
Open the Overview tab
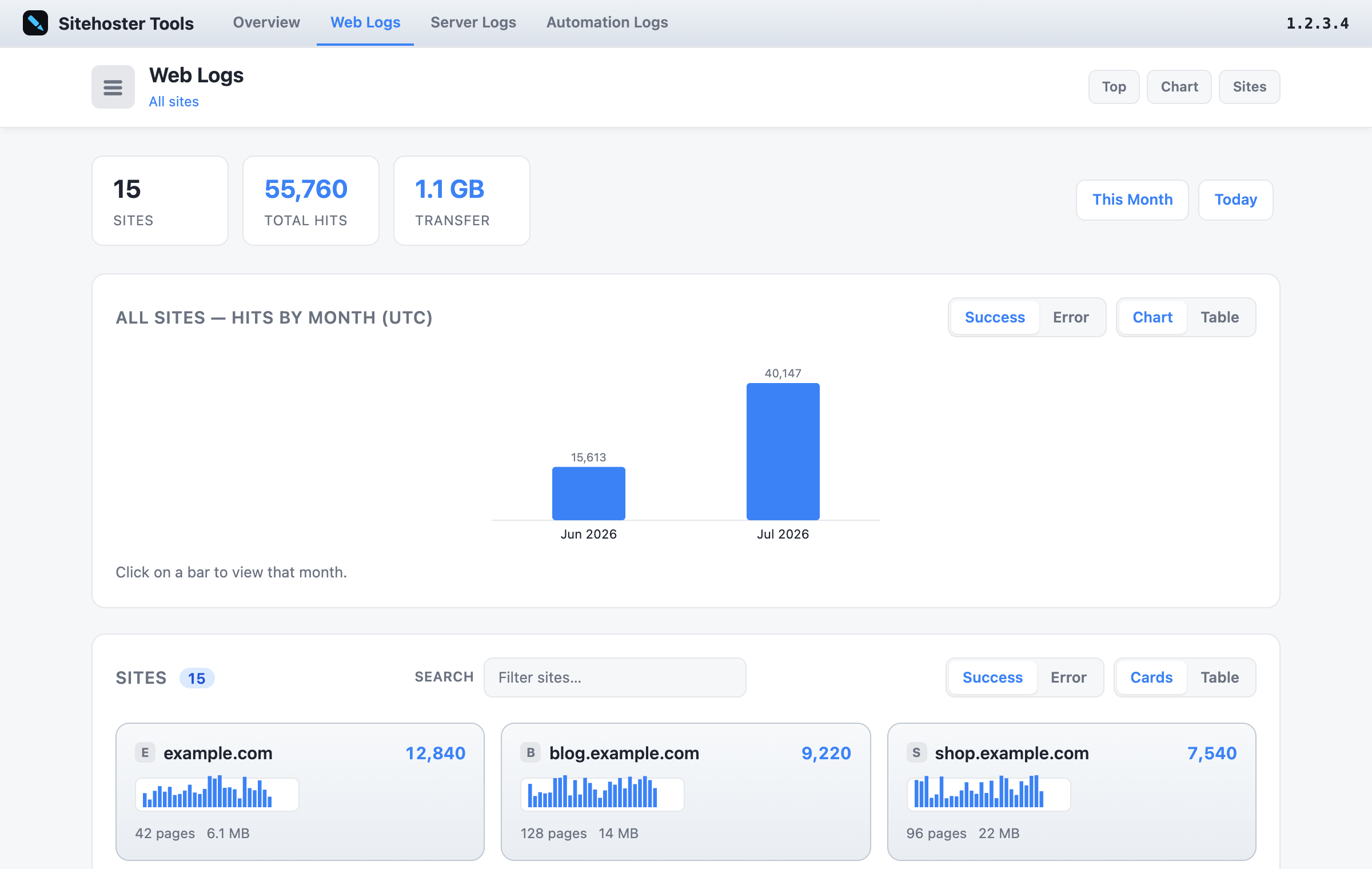[266, 22]
